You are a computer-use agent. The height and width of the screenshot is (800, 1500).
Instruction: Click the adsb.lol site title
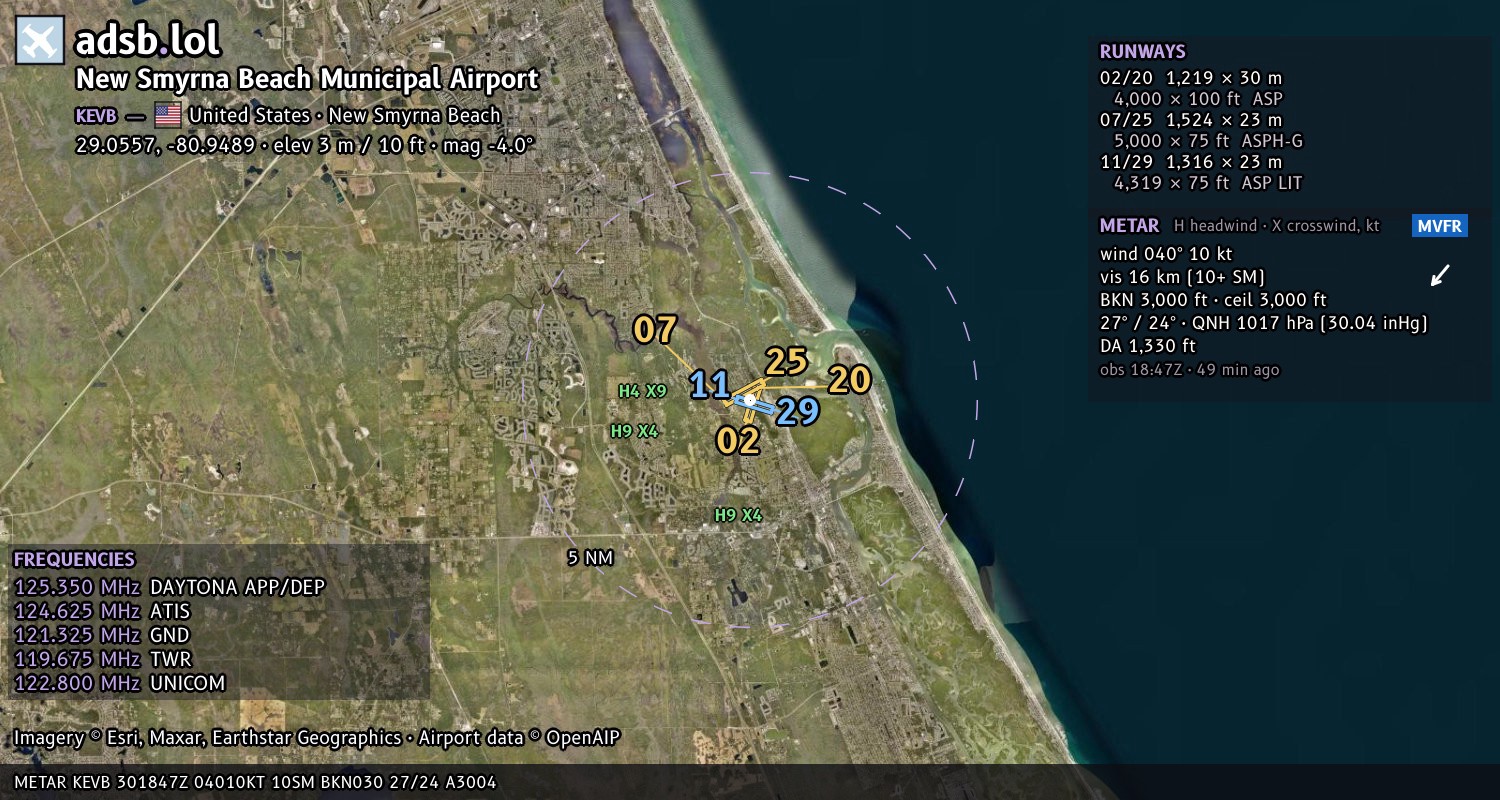pos(148,41)
